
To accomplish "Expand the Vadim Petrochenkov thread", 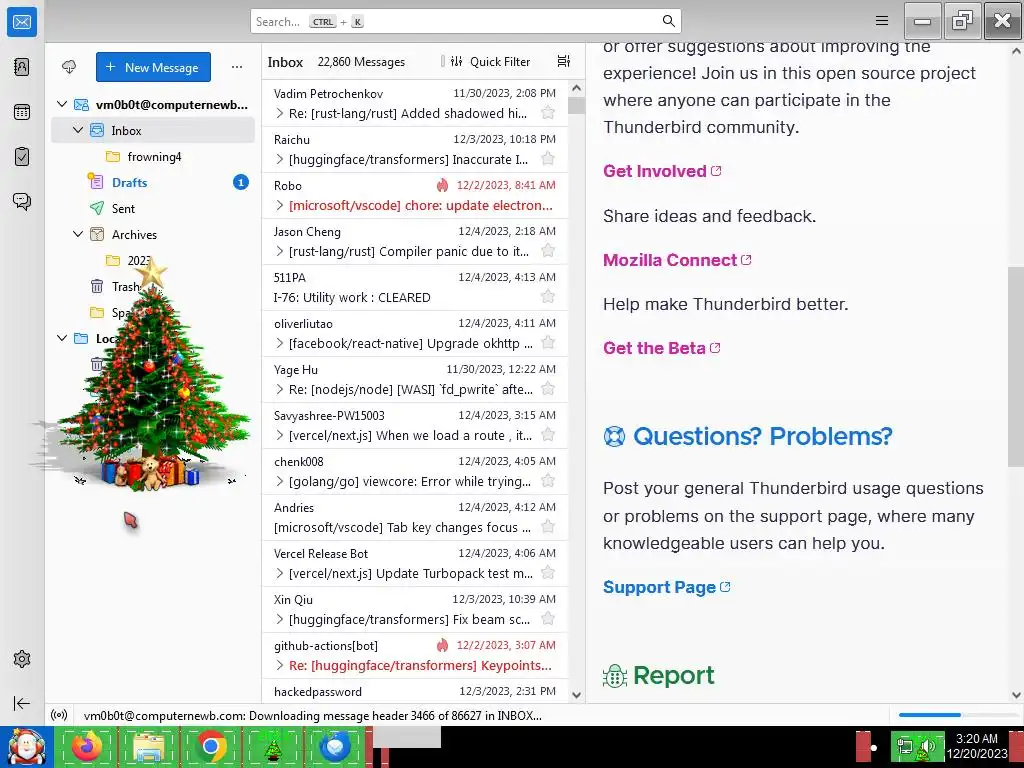I will click(x=280, y=114).
